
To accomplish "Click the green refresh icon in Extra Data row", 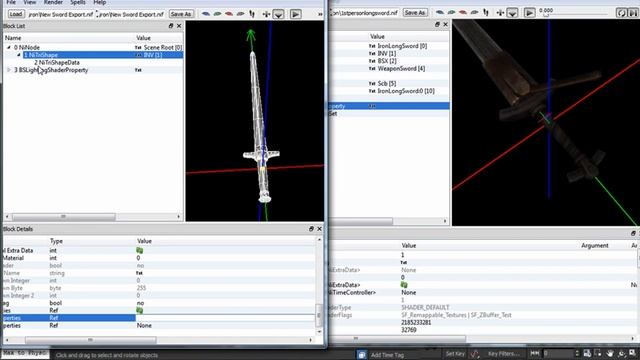I will point(140,250).
